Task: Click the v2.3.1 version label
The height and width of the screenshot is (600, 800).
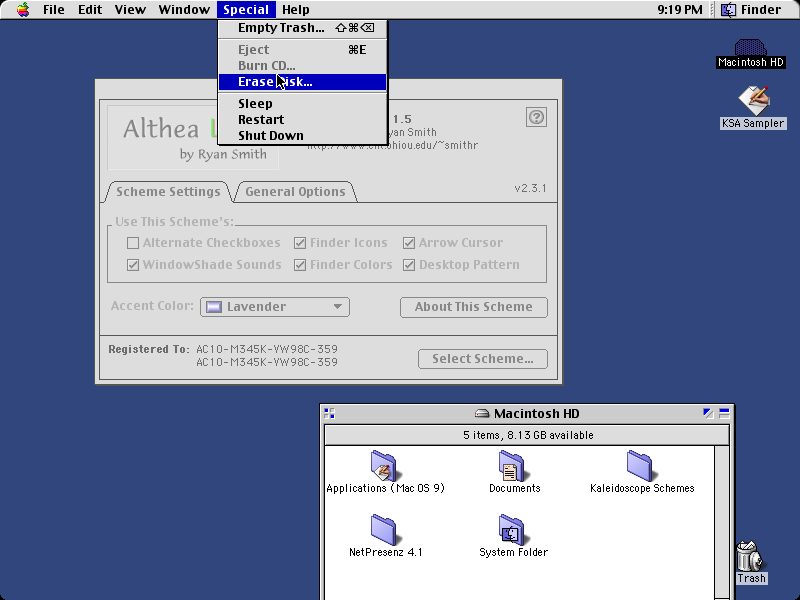Action: click(530, 188)
